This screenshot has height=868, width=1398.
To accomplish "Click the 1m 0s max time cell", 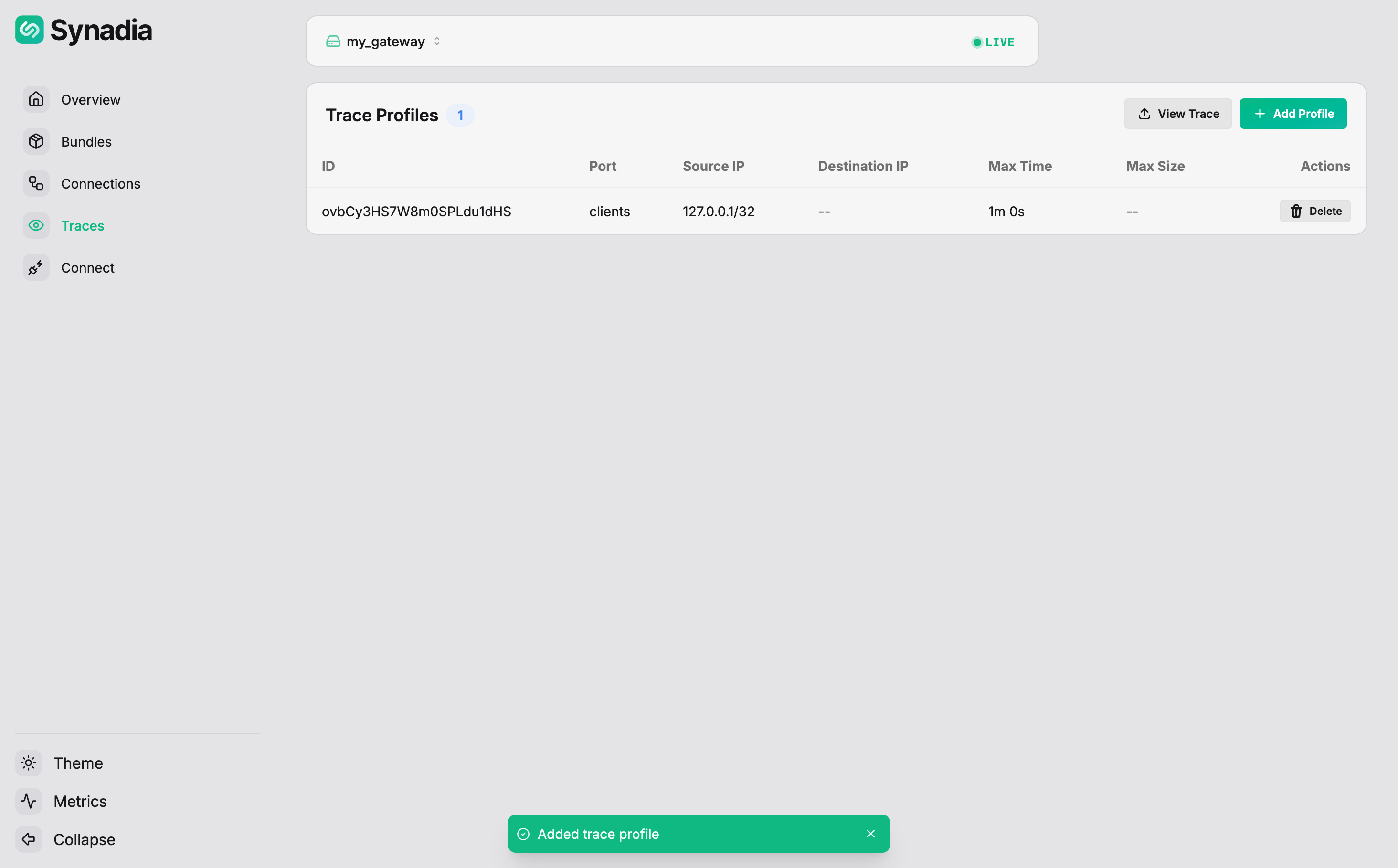I will (1006, 211).
